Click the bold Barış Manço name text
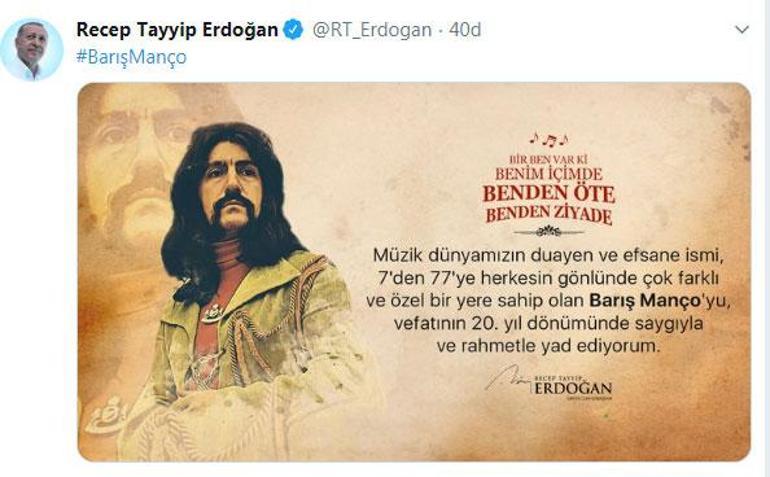 pos(645,300)
